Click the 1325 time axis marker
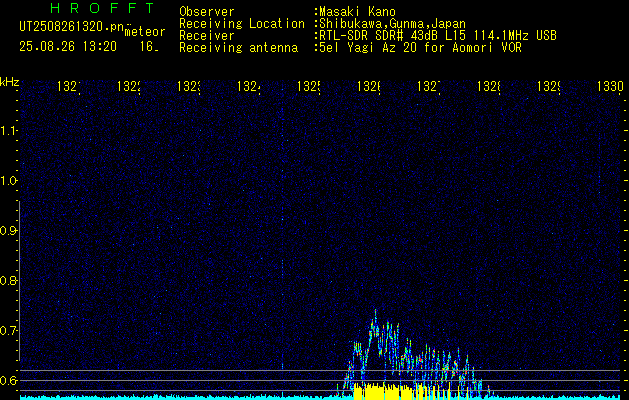The image size is (629, 400). point(308,87)
